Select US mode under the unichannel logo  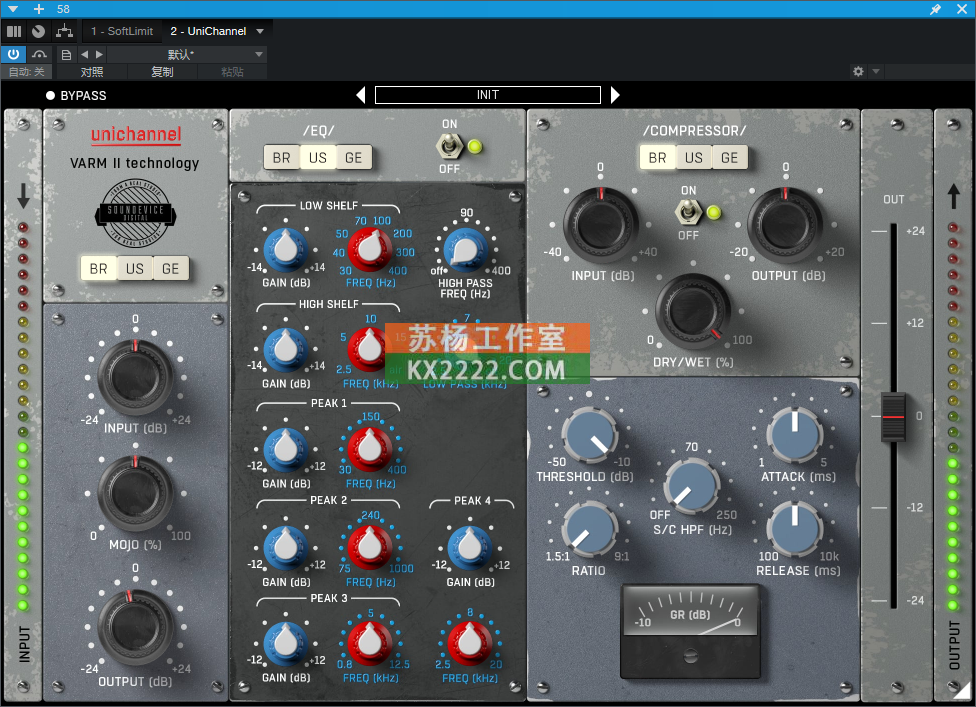click(134, 269)
